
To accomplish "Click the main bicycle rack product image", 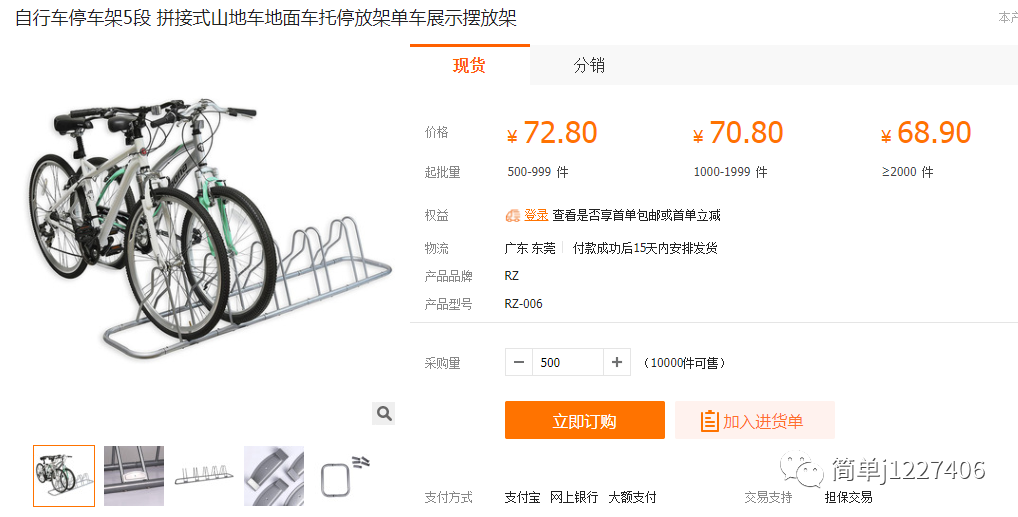I will tap(210, 228).
